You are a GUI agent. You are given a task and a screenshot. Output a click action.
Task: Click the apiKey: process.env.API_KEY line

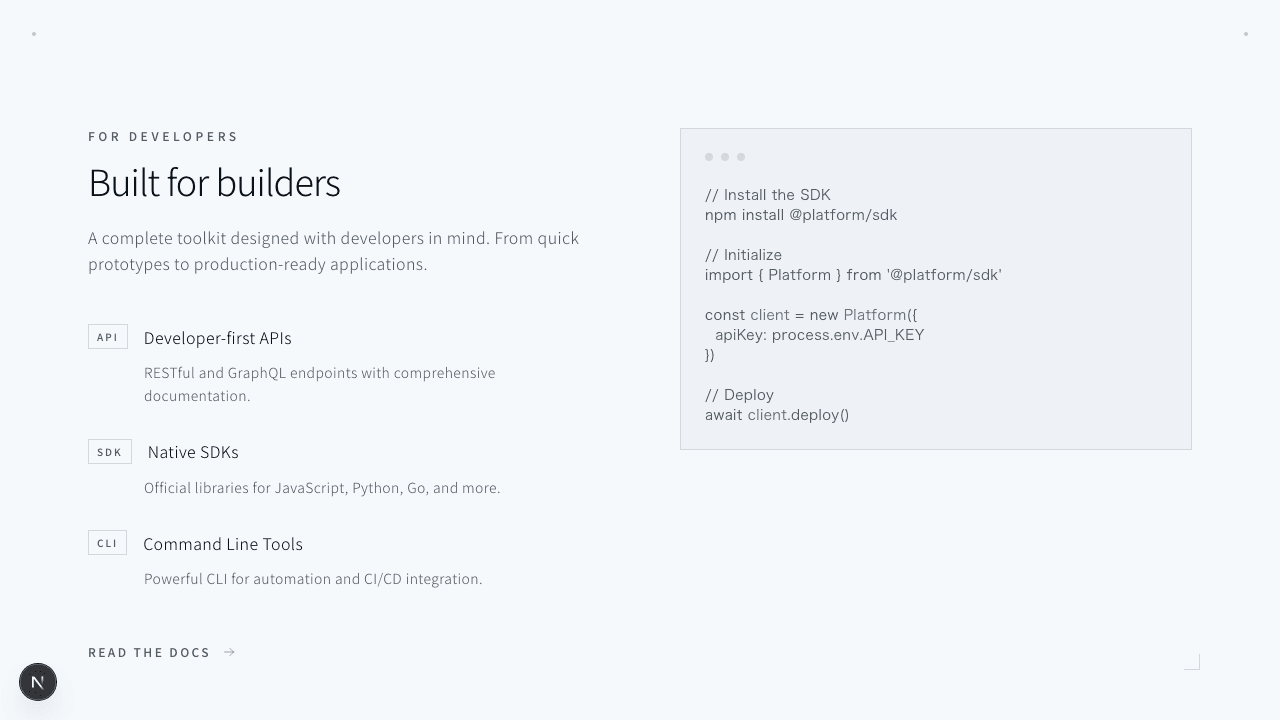point(819,335)
